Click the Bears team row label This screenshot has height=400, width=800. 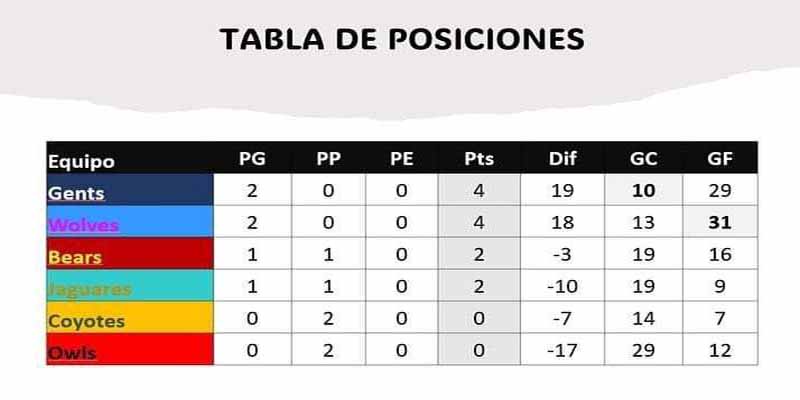click(x=130, y=254)
